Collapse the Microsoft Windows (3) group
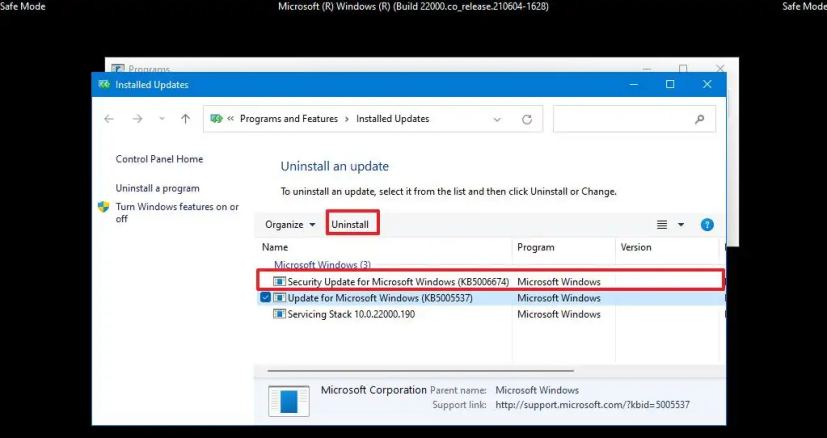Image resolution: width=827 pixels, height=438 pixels. pos(322,264)
